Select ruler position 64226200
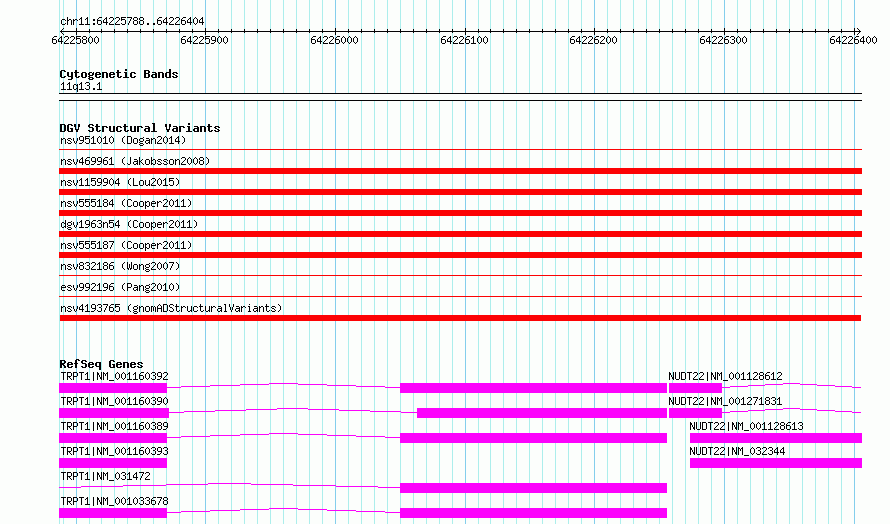890x524 pixels. coord(593,40)
